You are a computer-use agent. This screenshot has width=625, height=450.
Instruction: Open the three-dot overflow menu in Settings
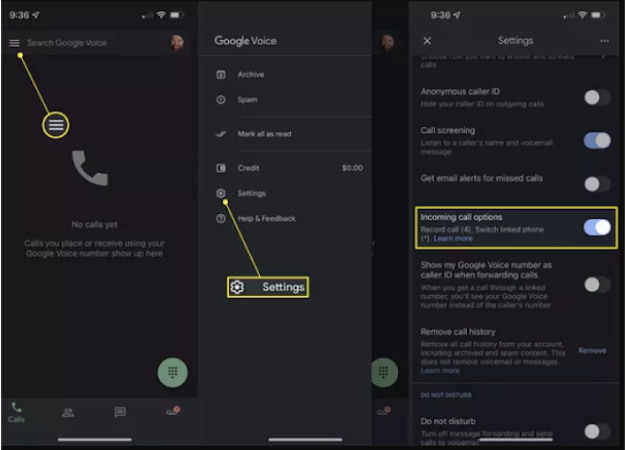click(x=604, y=41)
